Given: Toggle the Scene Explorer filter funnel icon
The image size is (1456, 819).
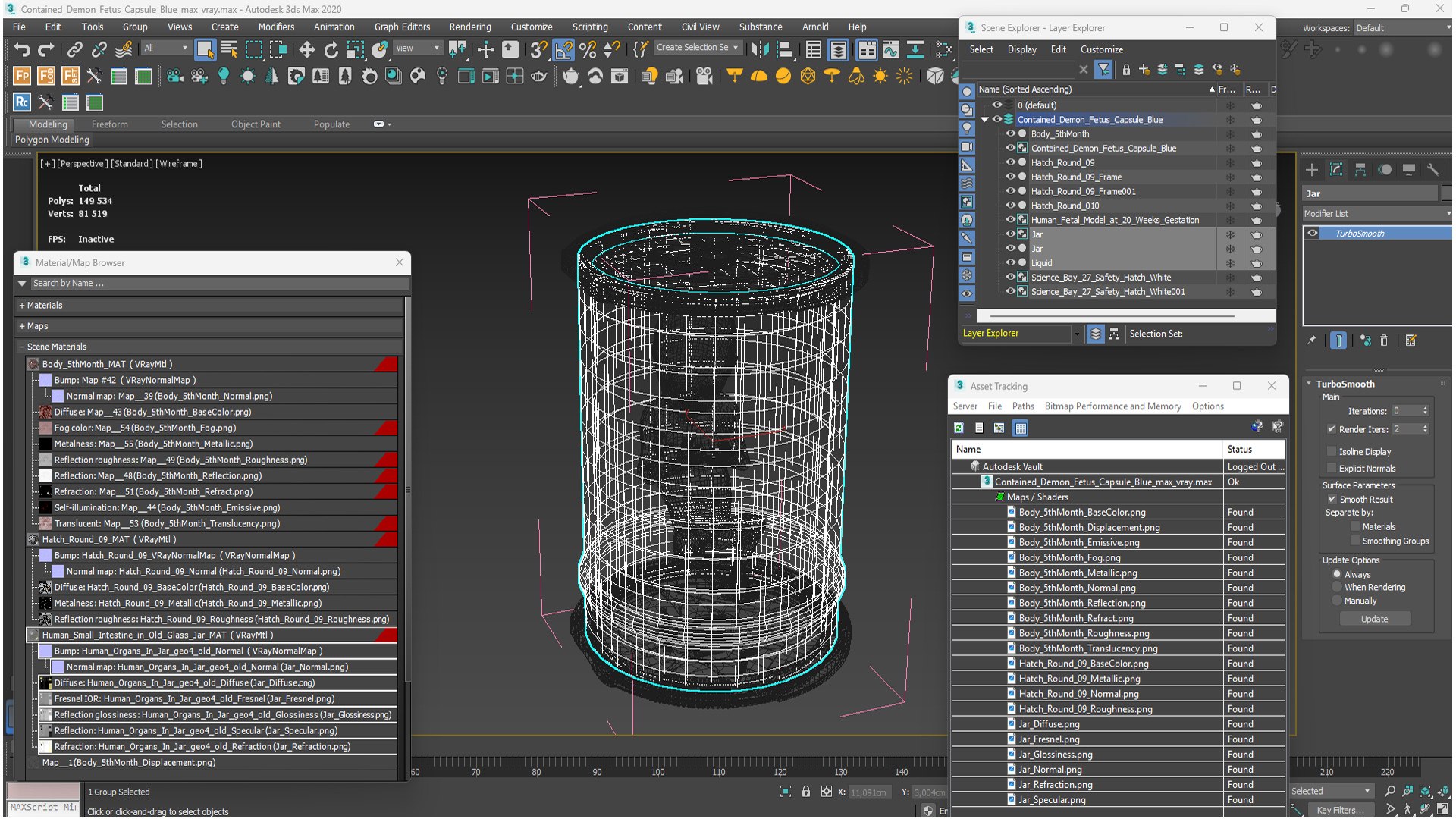Looking at the screenshot, I should click(1103, 70).
